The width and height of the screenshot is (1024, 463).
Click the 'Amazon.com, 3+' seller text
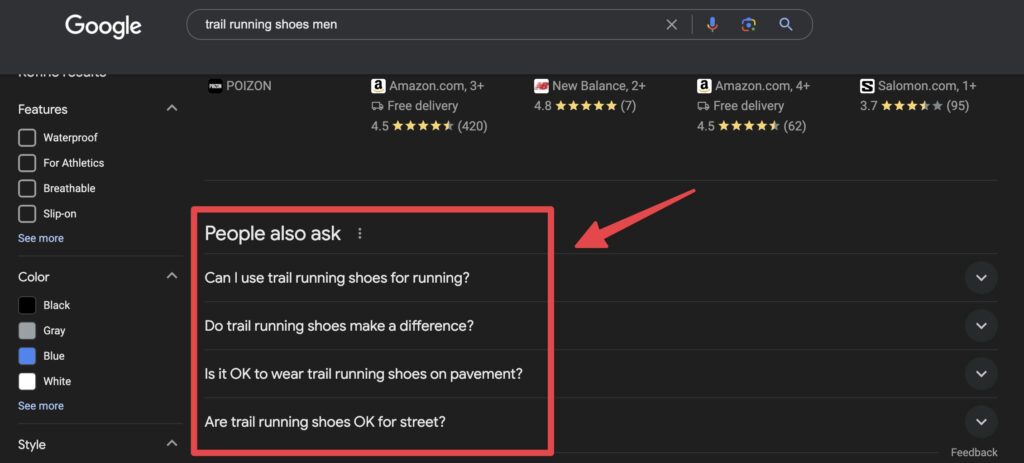[436, 86]
